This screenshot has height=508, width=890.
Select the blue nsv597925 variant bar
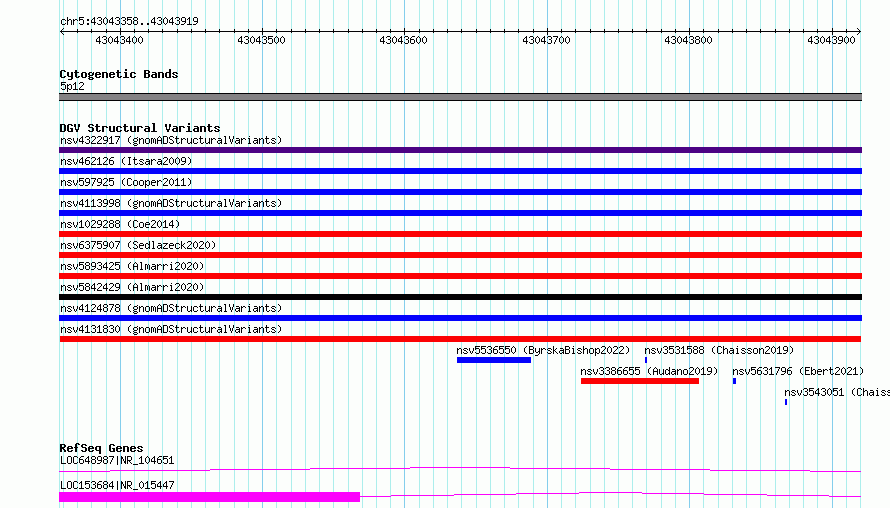(x=460, y=192)
